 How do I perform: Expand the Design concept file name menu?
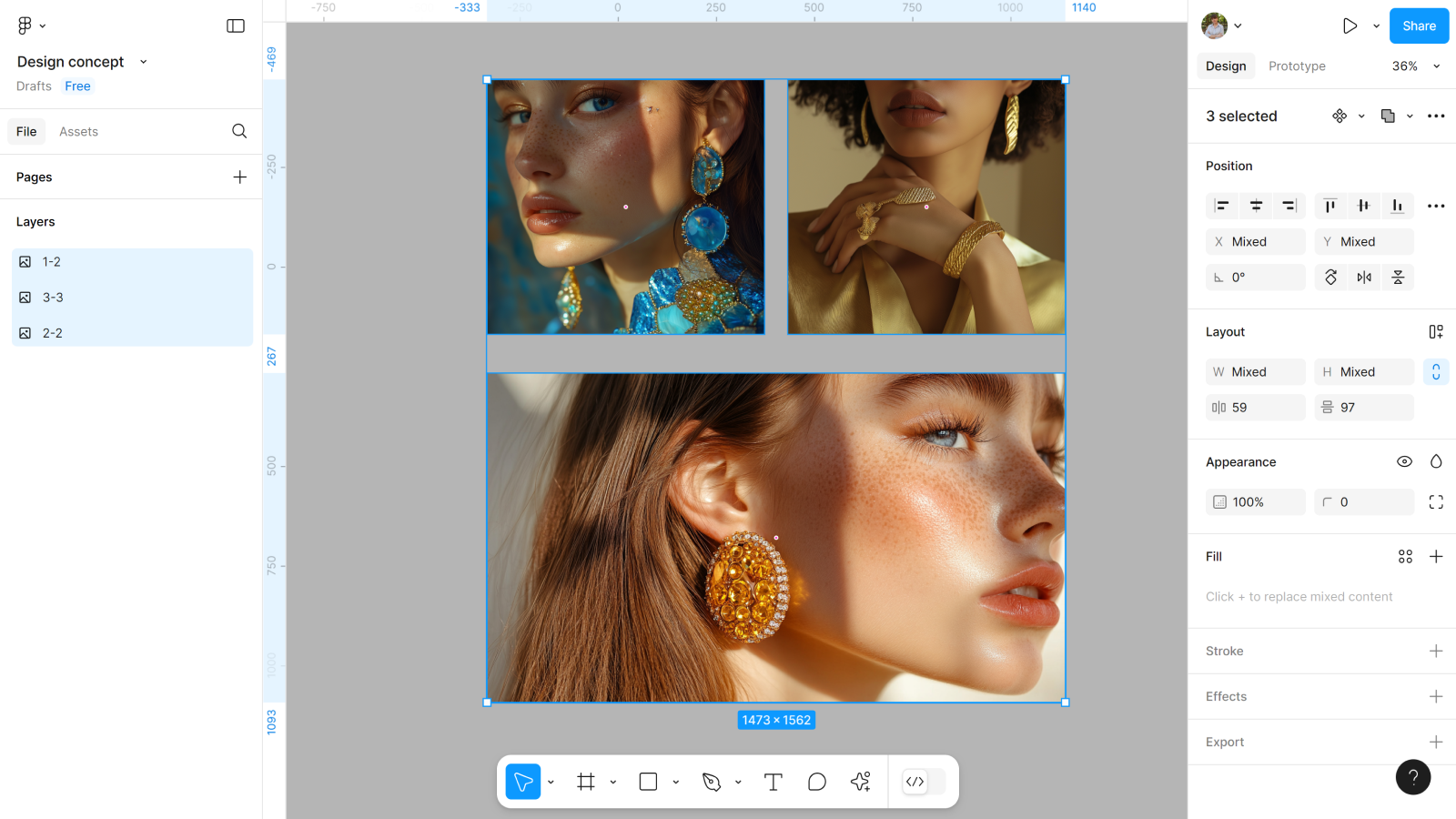click(143, 62)
